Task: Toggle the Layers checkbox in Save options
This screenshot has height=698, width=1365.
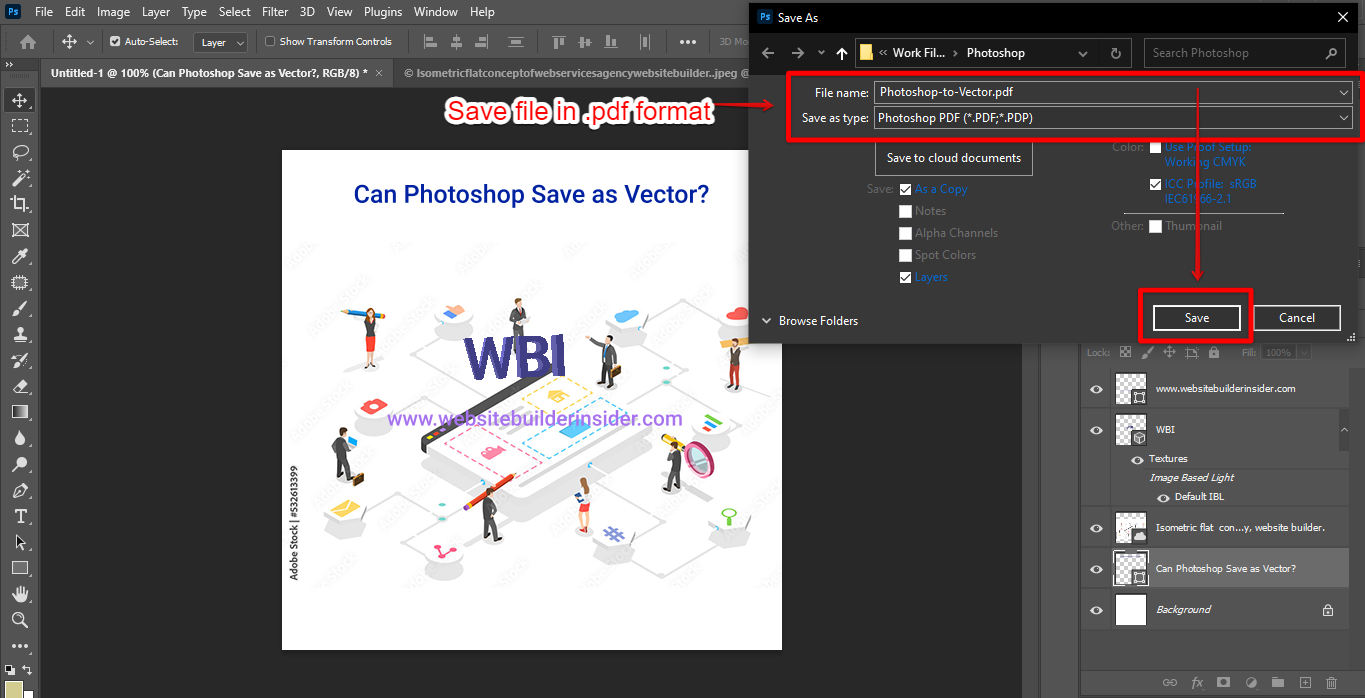Action: 905,277
